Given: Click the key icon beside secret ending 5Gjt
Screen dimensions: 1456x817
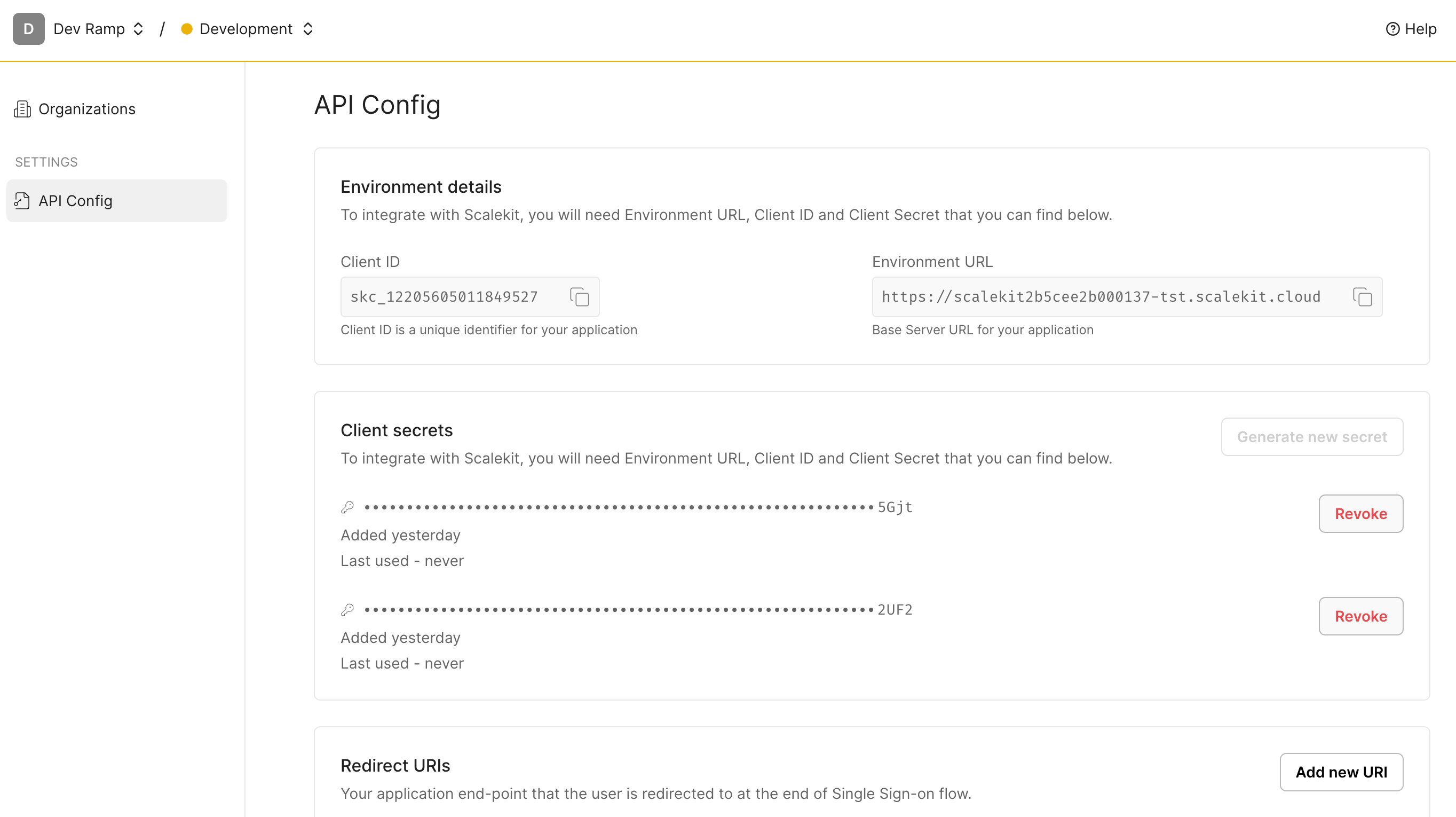Looking at the screenshot, I should coord(347,506).
